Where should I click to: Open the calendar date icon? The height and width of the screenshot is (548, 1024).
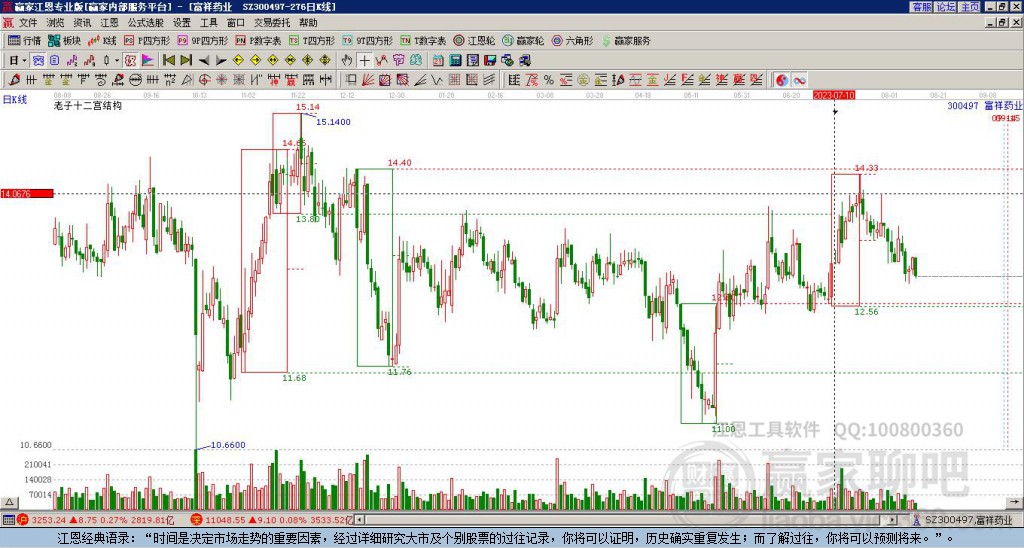coord(438,61)
